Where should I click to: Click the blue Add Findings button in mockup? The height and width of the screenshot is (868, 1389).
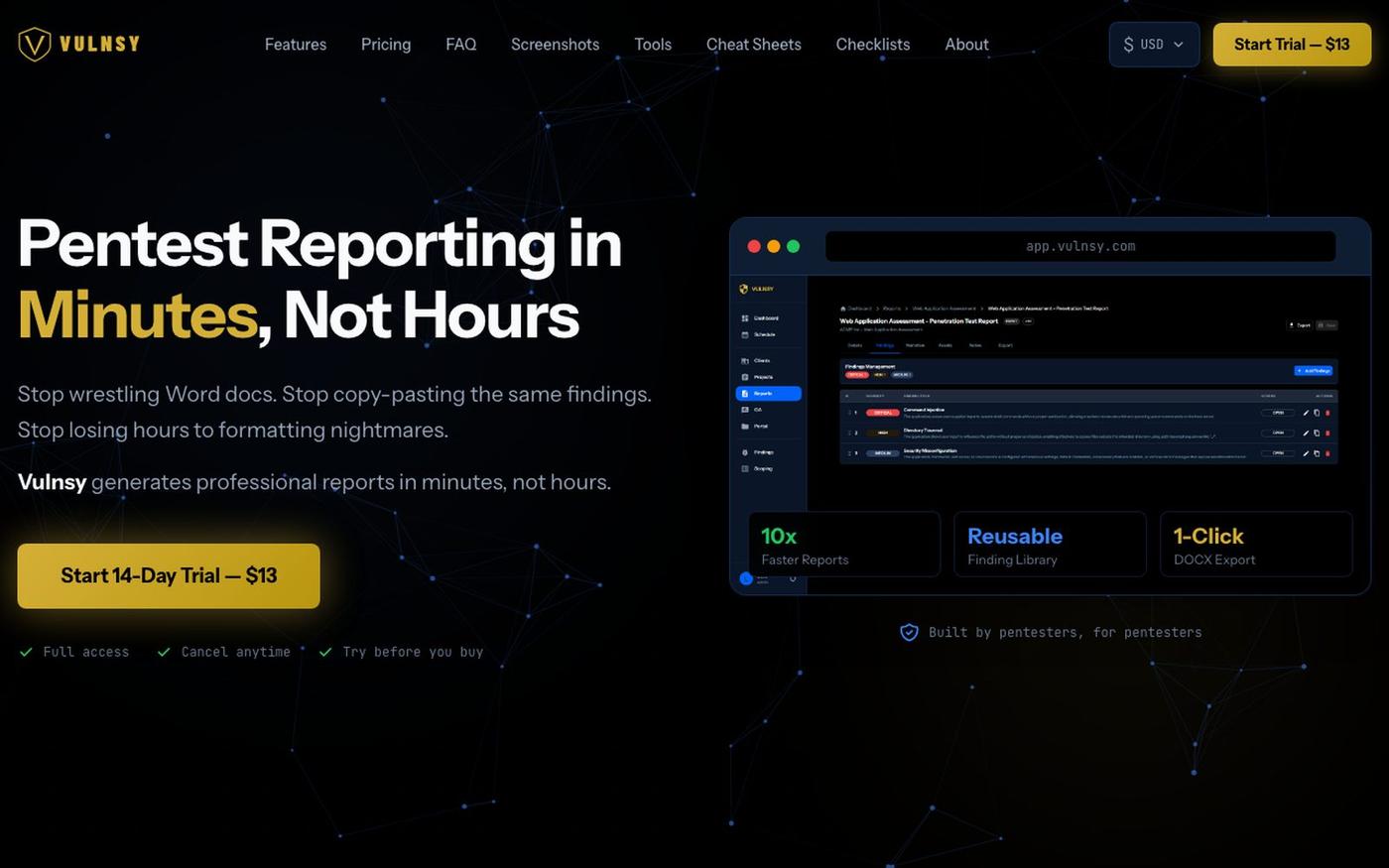1314,371
